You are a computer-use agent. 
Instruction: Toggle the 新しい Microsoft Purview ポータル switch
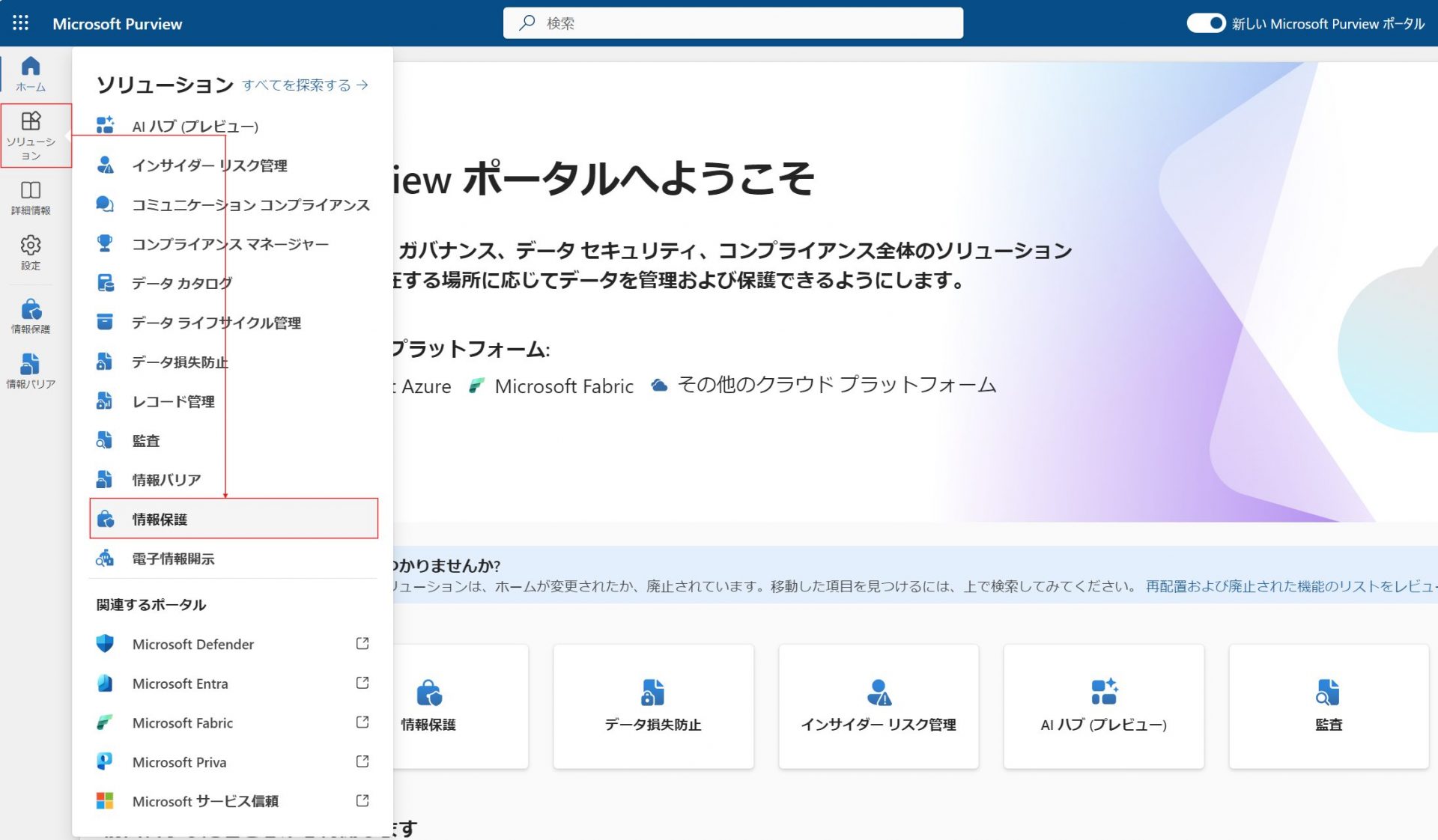coord(1206,23)
